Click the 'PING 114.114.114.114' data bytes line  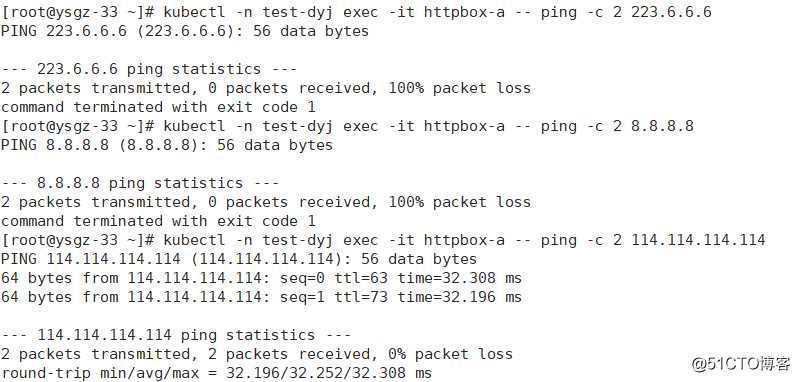239,260
